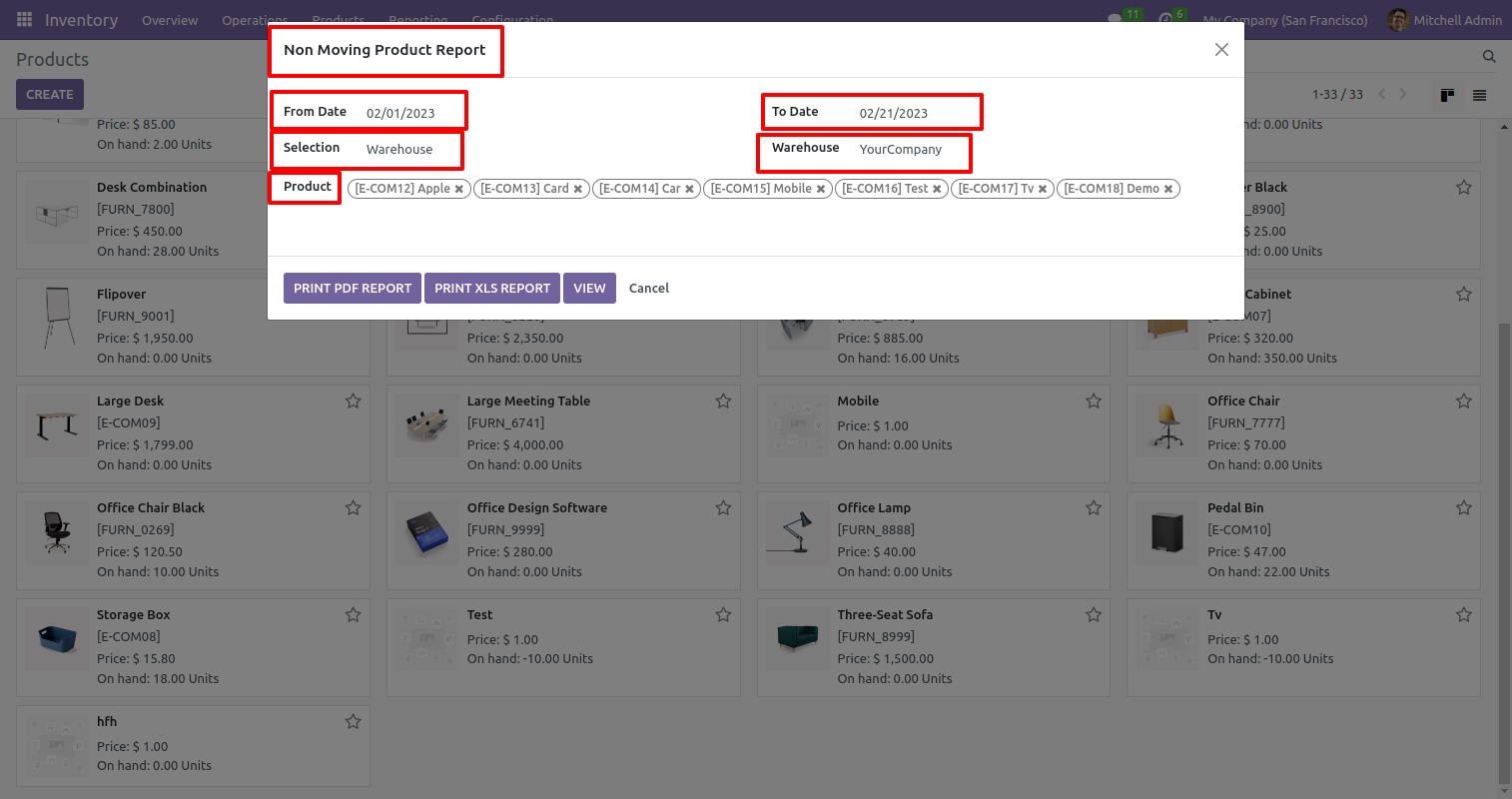Open the Inventory app title
1512x799 pixels.
click(x=81, y=20)
